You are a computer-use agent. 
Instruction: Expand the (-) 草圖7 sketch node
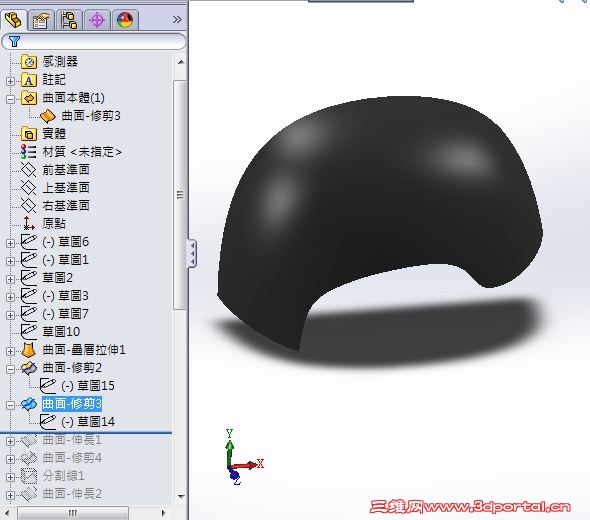coord(11,315)
